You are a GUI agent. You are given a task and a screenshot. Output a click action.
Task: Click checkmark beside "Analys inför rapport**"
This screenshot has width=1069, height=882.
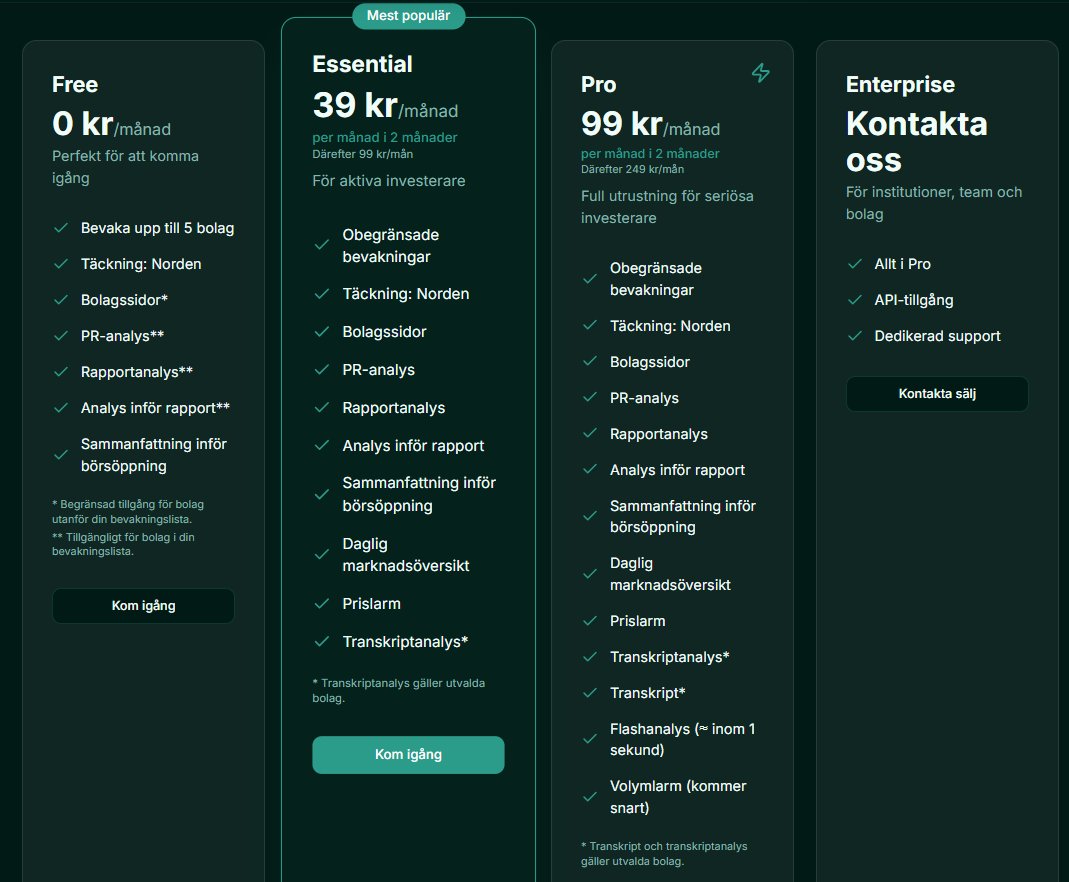[x=61, y=408]
